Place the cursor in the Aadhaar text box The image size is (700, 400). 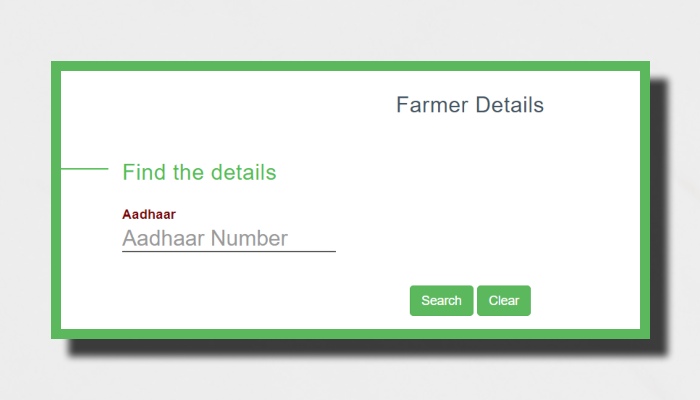(228, 239)
